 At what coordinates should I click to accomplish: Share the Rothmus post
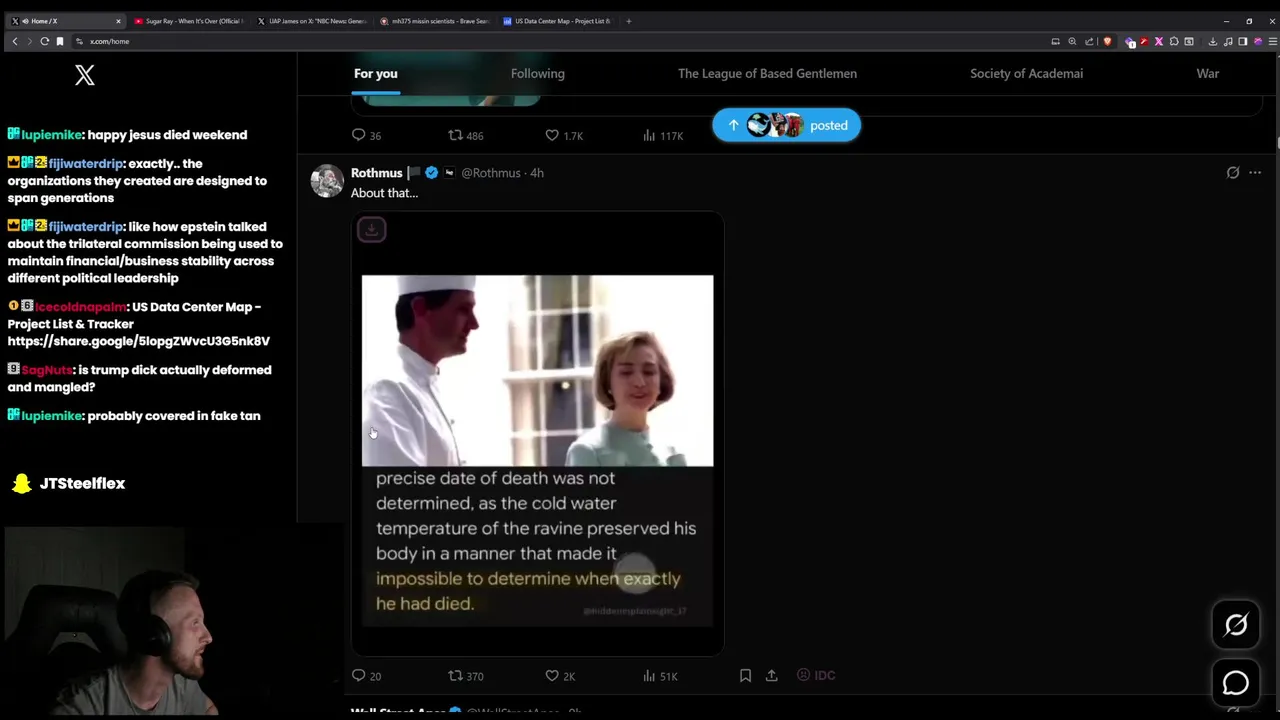click(x=772, y=676)
